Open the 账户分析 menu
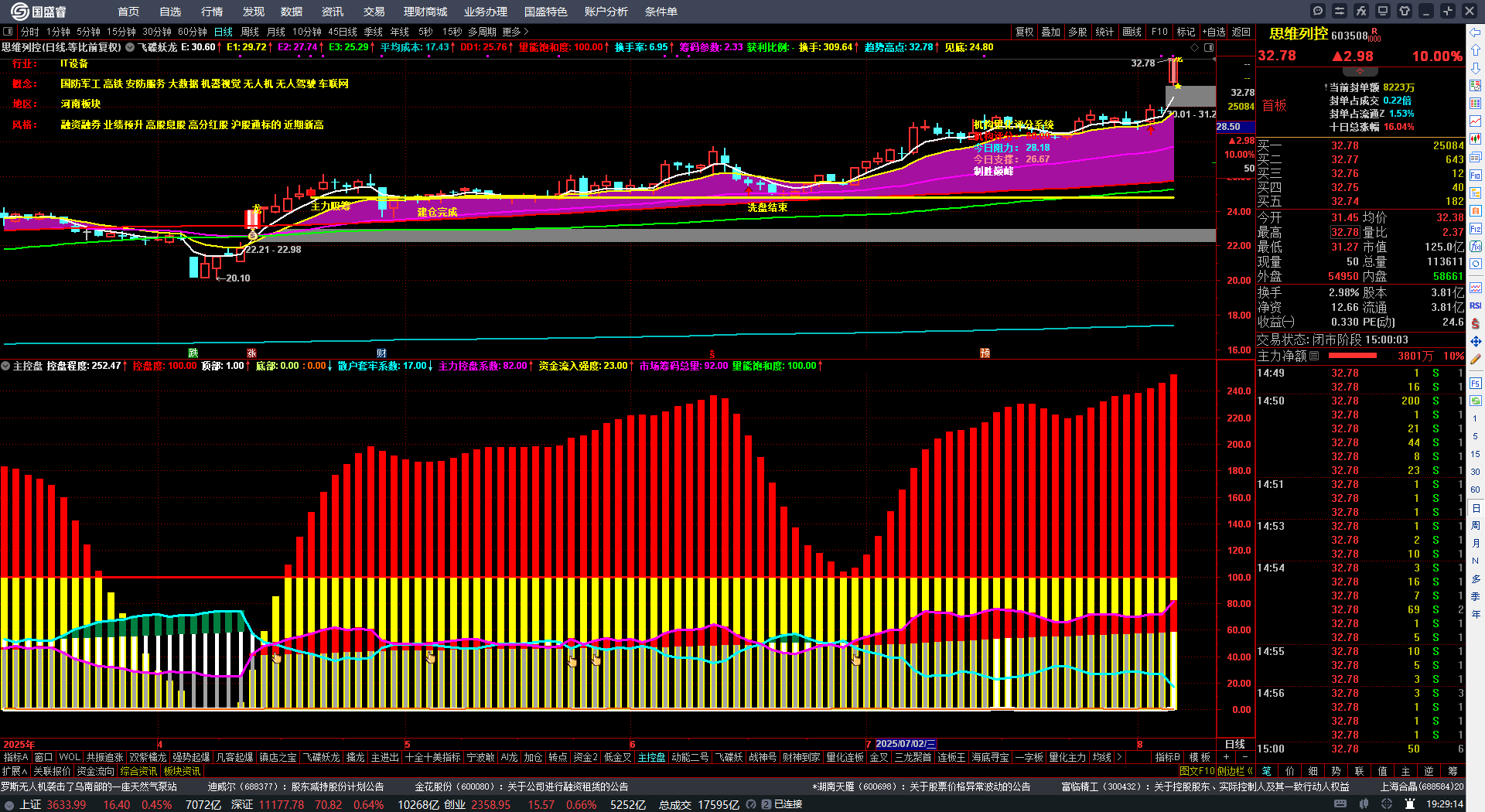Screen dimensions: 1485x812 [x=606, y=12]
